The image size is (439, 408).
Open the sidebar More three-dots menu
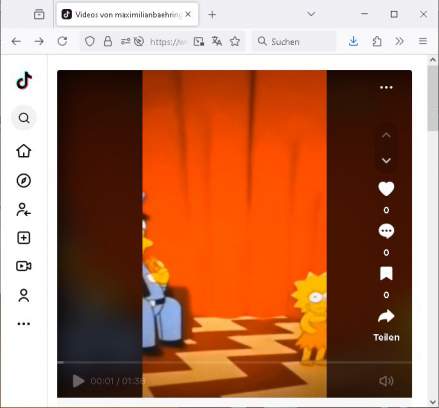[x=24, y=324]
